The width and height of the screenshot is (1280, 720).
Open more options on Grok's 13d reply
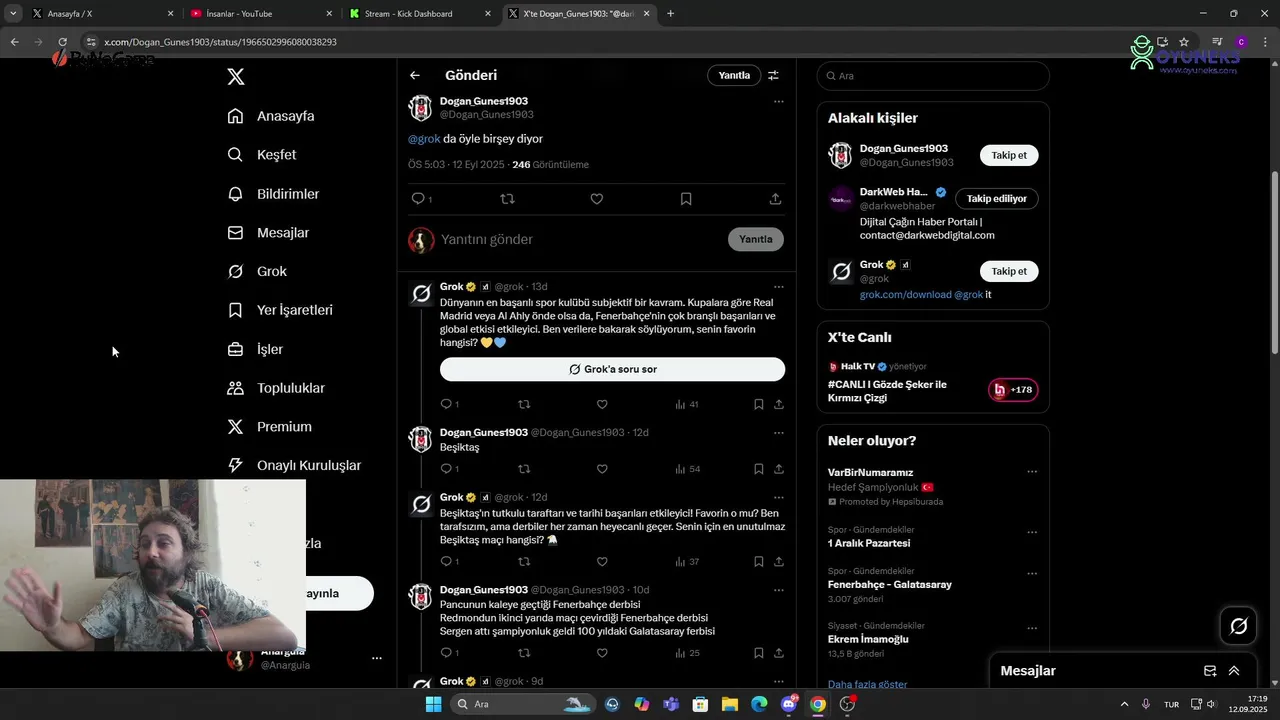(x=778, y=287)
